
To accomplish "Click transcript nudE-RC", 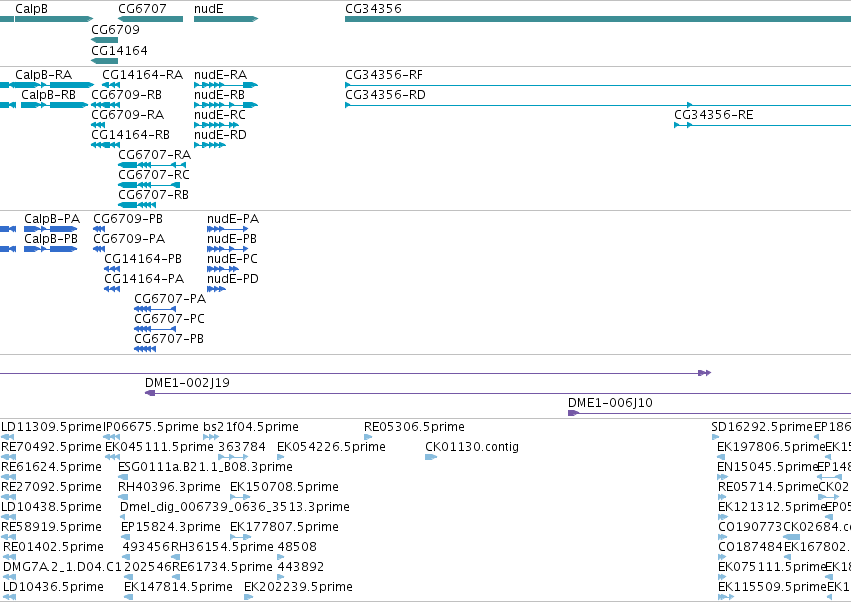I will click(217, 125).
